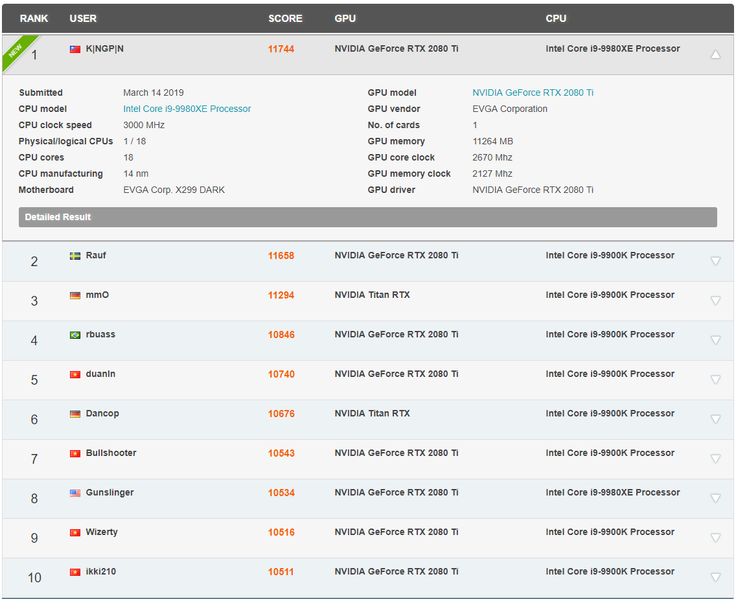Click the green NEW ribbon badge
The image size is (736, 599).
17,49
